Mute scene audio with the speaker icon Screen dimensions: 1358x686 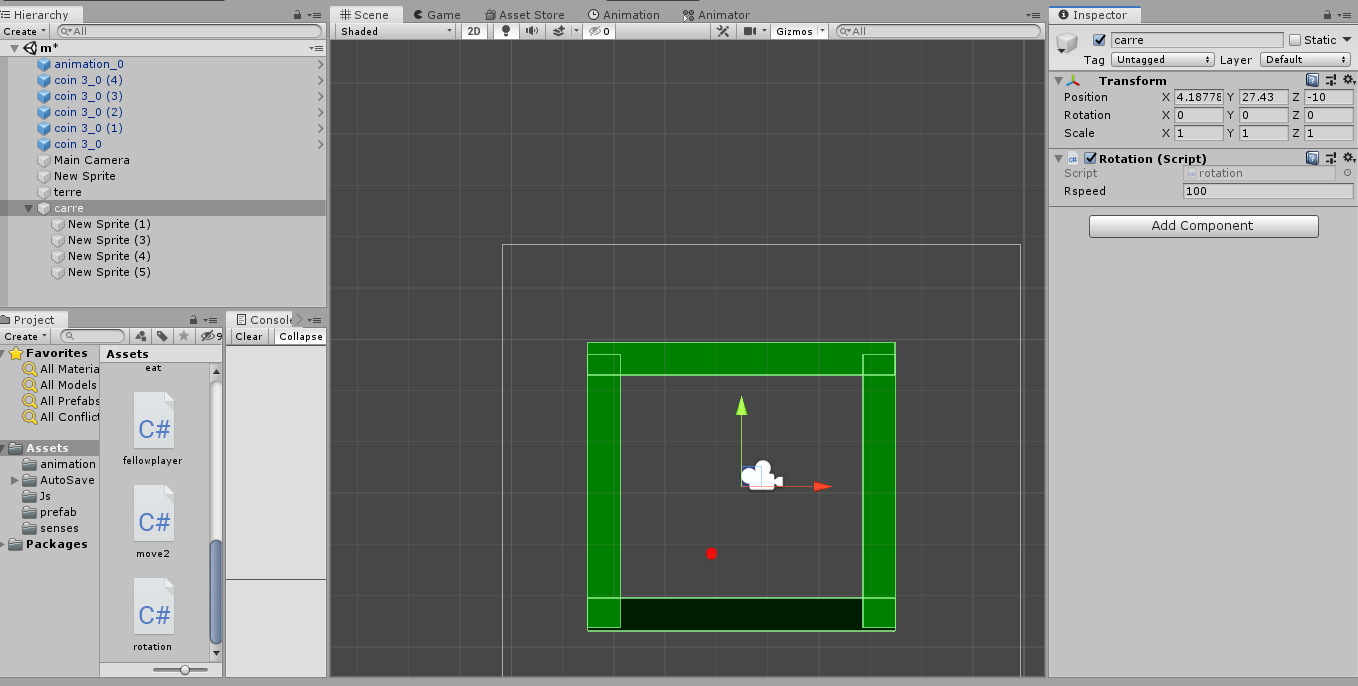point(531,31)
